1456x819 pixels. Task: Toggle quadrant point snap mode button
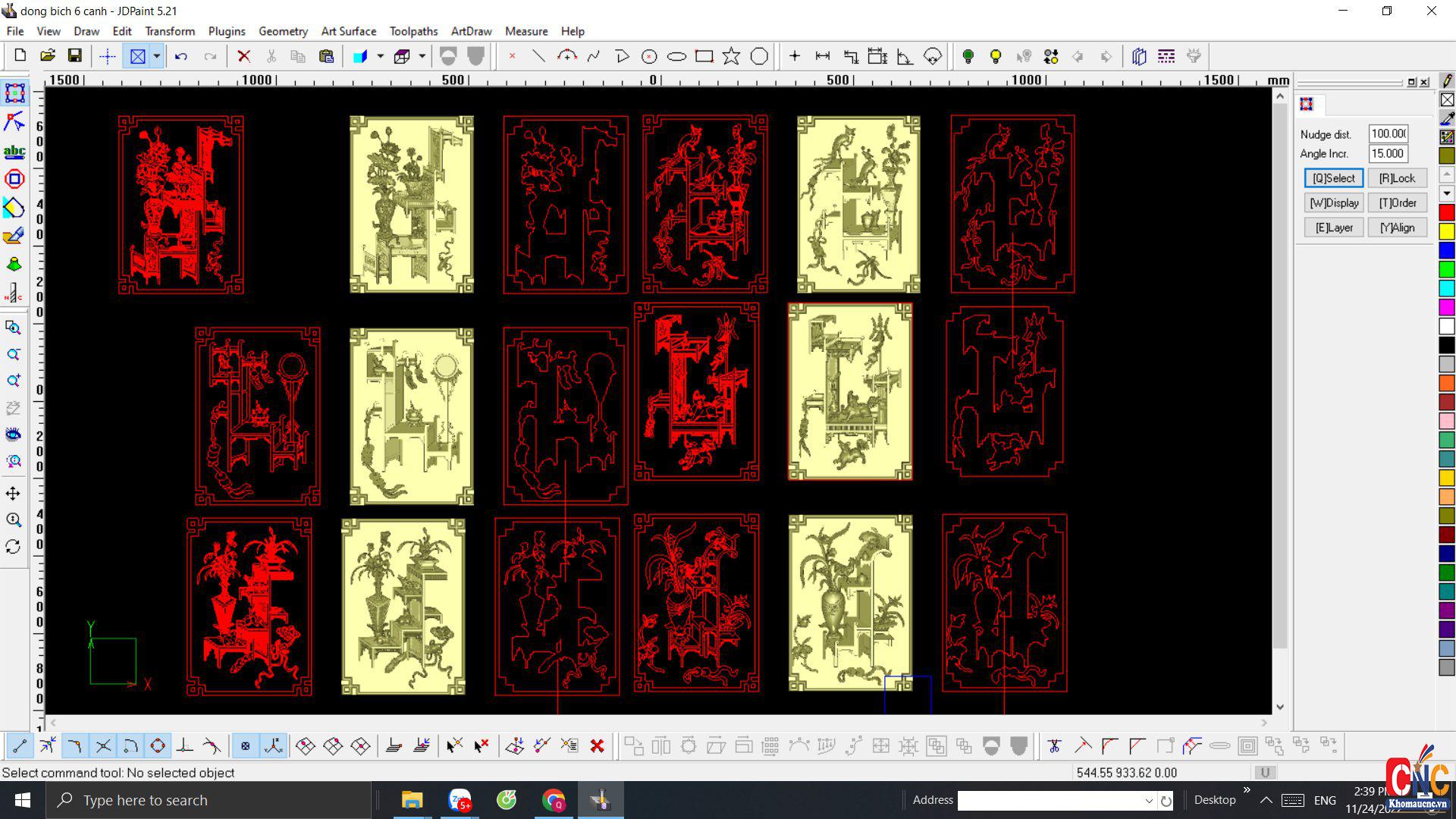(x=158, y=746)
